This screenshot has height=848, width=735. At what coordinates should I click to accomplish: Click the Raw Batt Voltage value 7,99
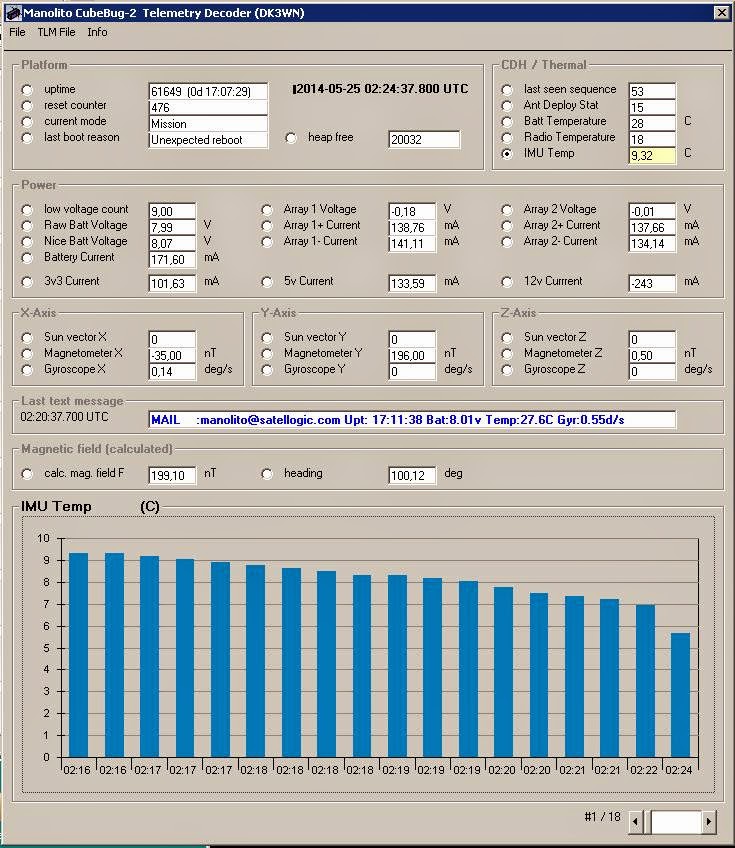click(x=172, y=227)
